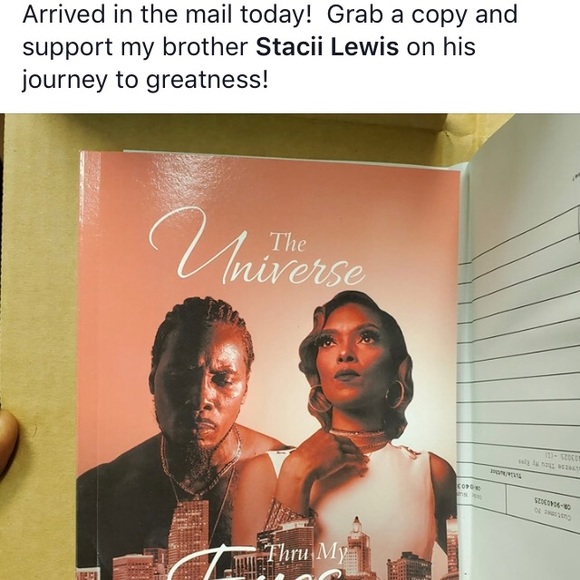Click the cardboard mailer above the book

(259, 134)
